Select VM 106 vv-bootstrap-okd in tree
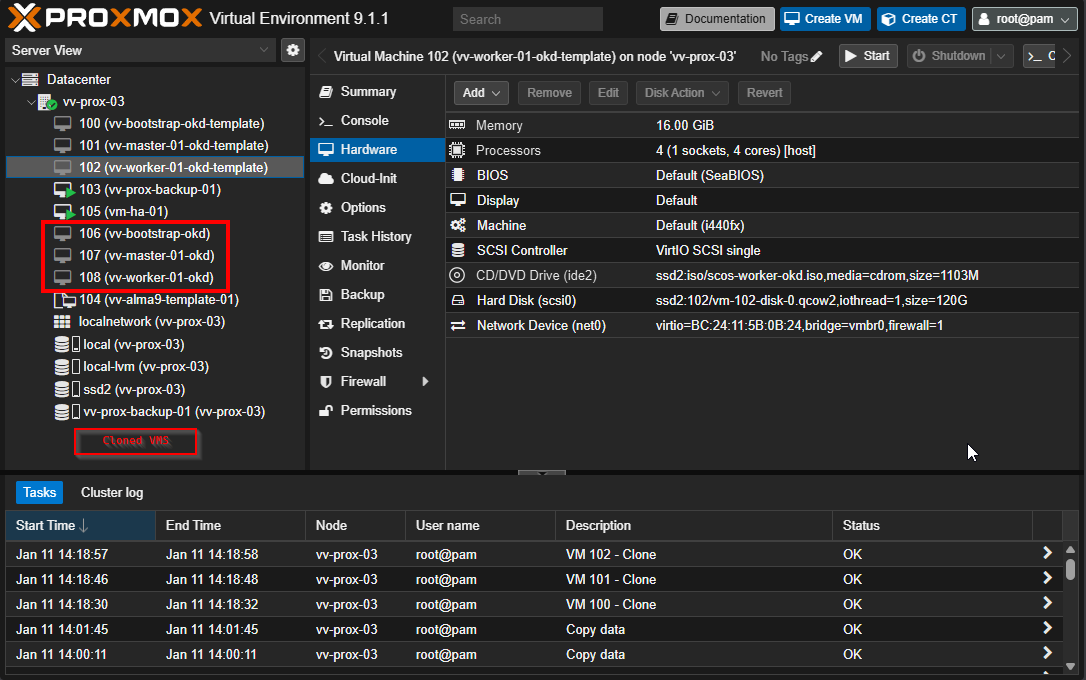This screenshot has width=1086, height=680. coord(144,233)
